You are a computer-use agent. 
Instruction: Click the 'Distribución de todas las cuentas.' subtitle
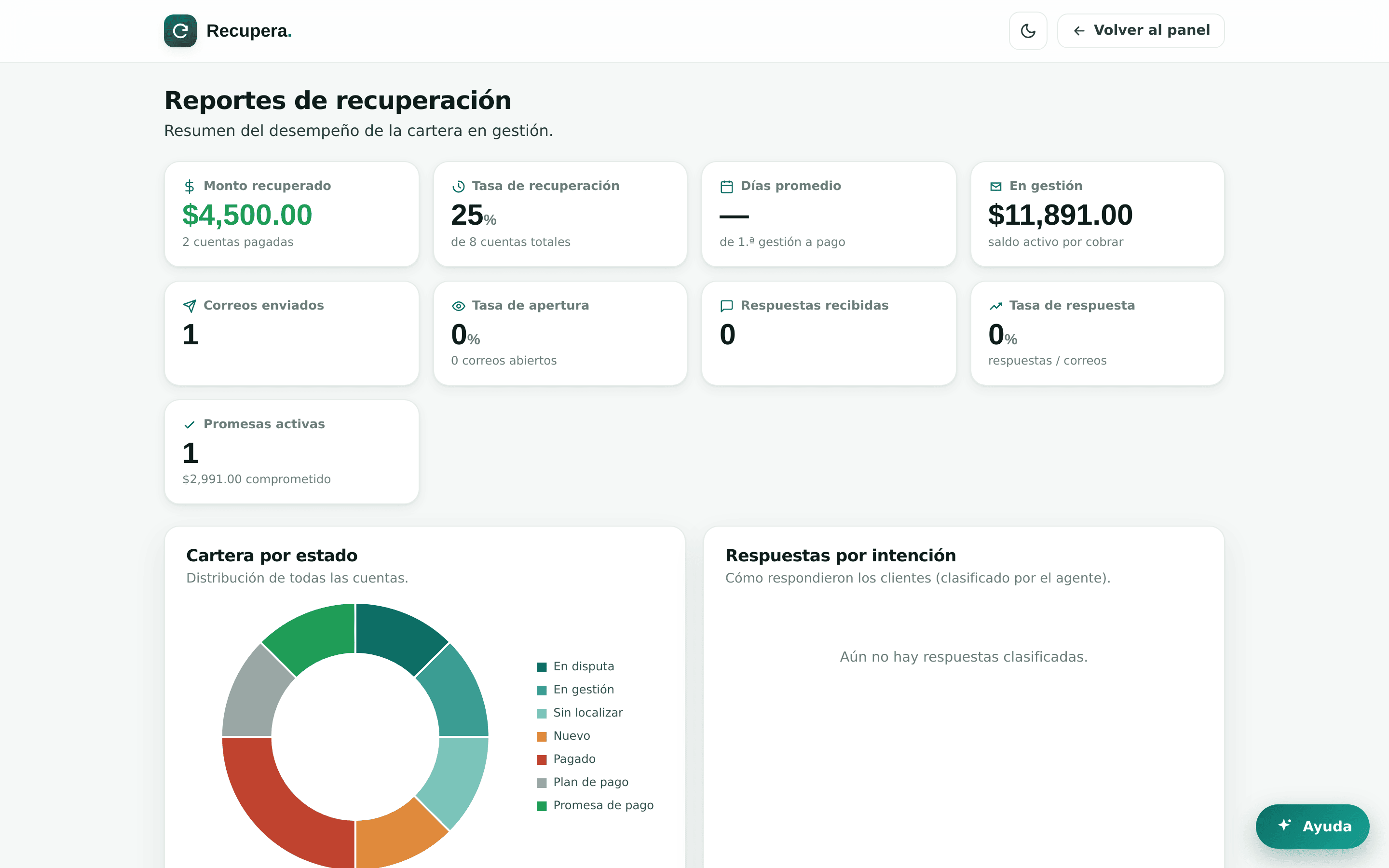tap(297, 578)
